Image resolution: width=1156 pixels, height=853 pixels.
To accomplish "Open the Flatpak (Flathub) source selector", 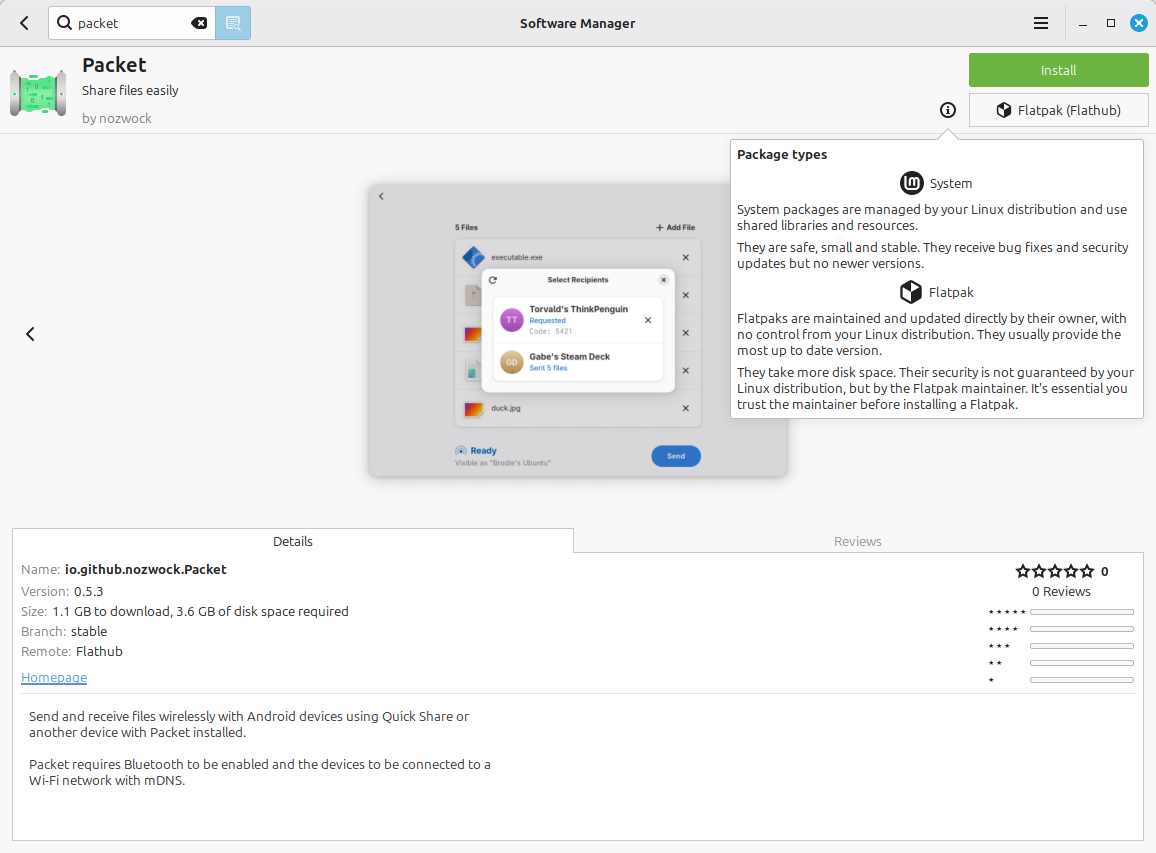I will point(1058,110).
